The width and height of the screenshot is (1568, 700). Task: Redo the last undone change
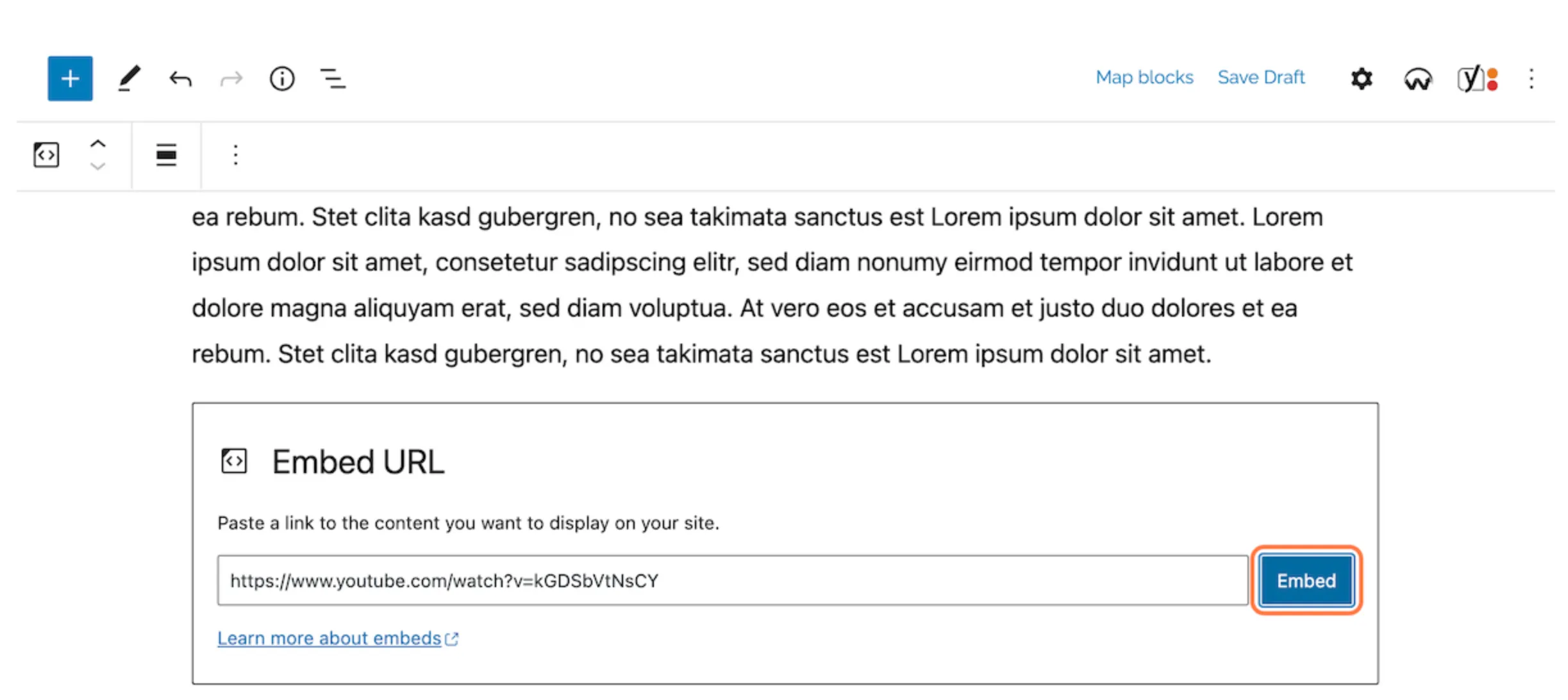231,79
